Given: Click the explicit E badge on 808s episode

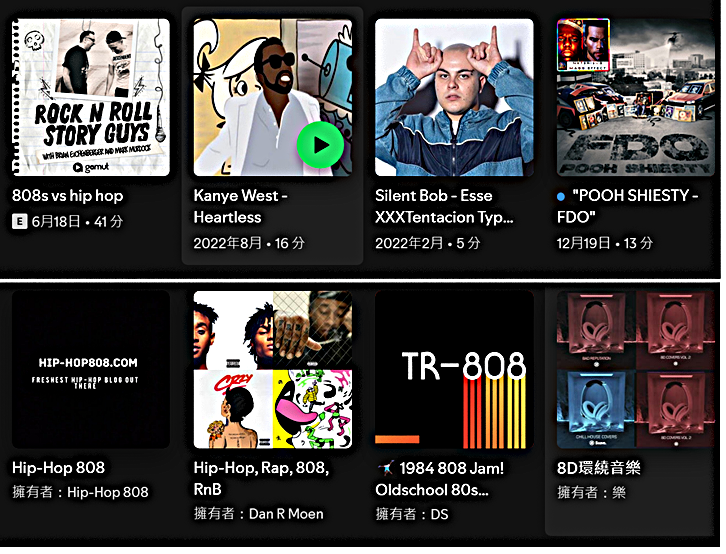Looking at the screenshot, I should coord(19,221).
